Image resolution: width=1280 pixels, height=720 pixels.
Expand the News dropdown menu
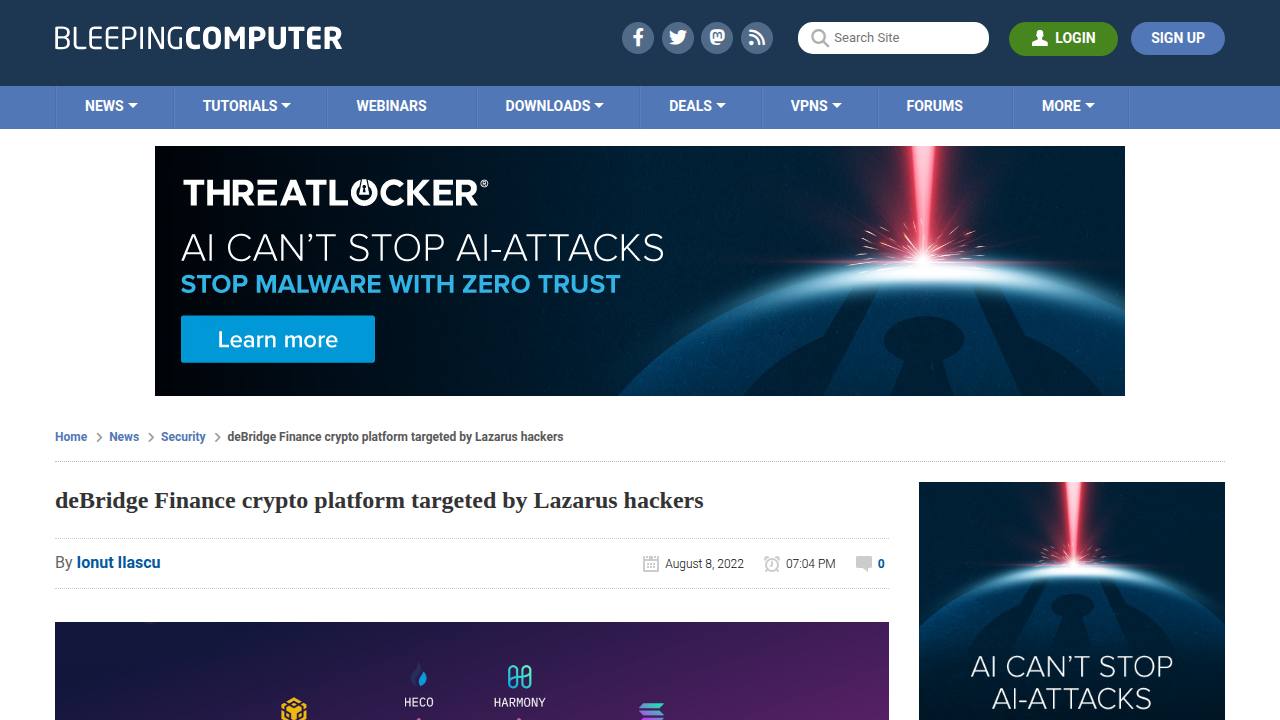(x=111, y=106)
